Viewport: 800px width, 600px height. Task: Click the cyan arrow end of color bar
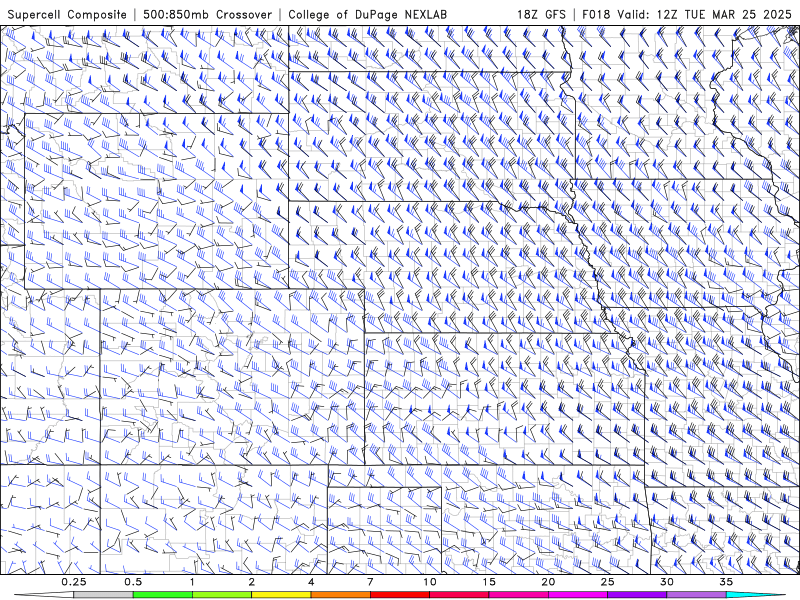point(755,595)
